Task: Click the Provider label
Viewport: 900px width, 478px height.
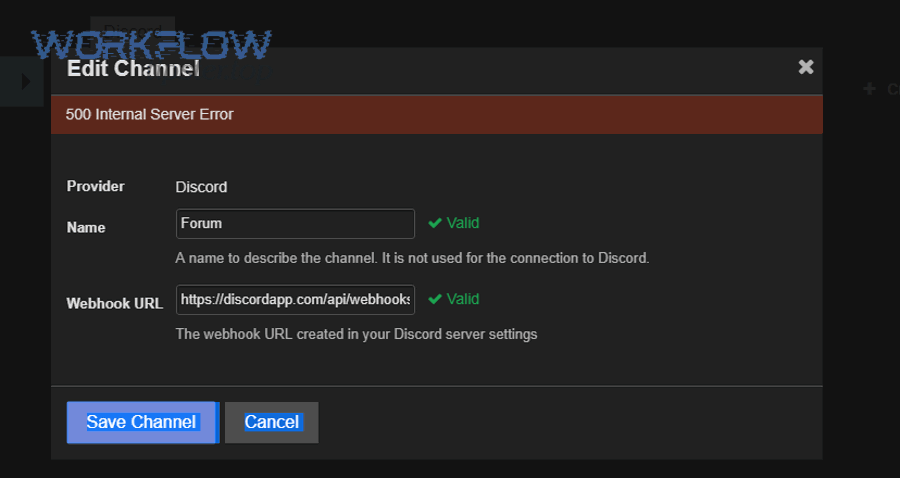Action: click(x=95, y=186)
